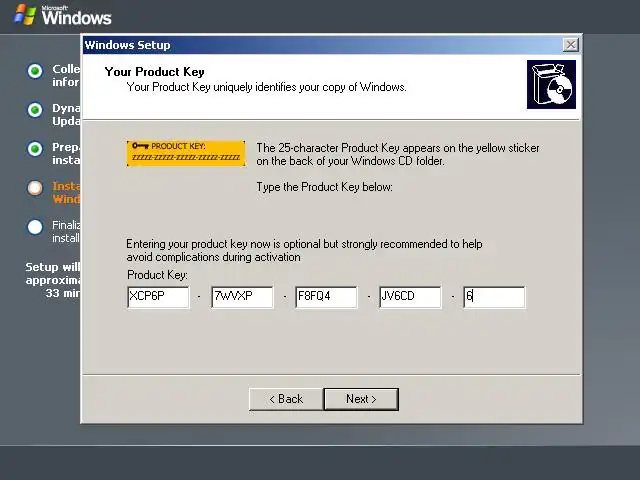
Task: Go back with the Back button
Action: (x=286, y=399)
